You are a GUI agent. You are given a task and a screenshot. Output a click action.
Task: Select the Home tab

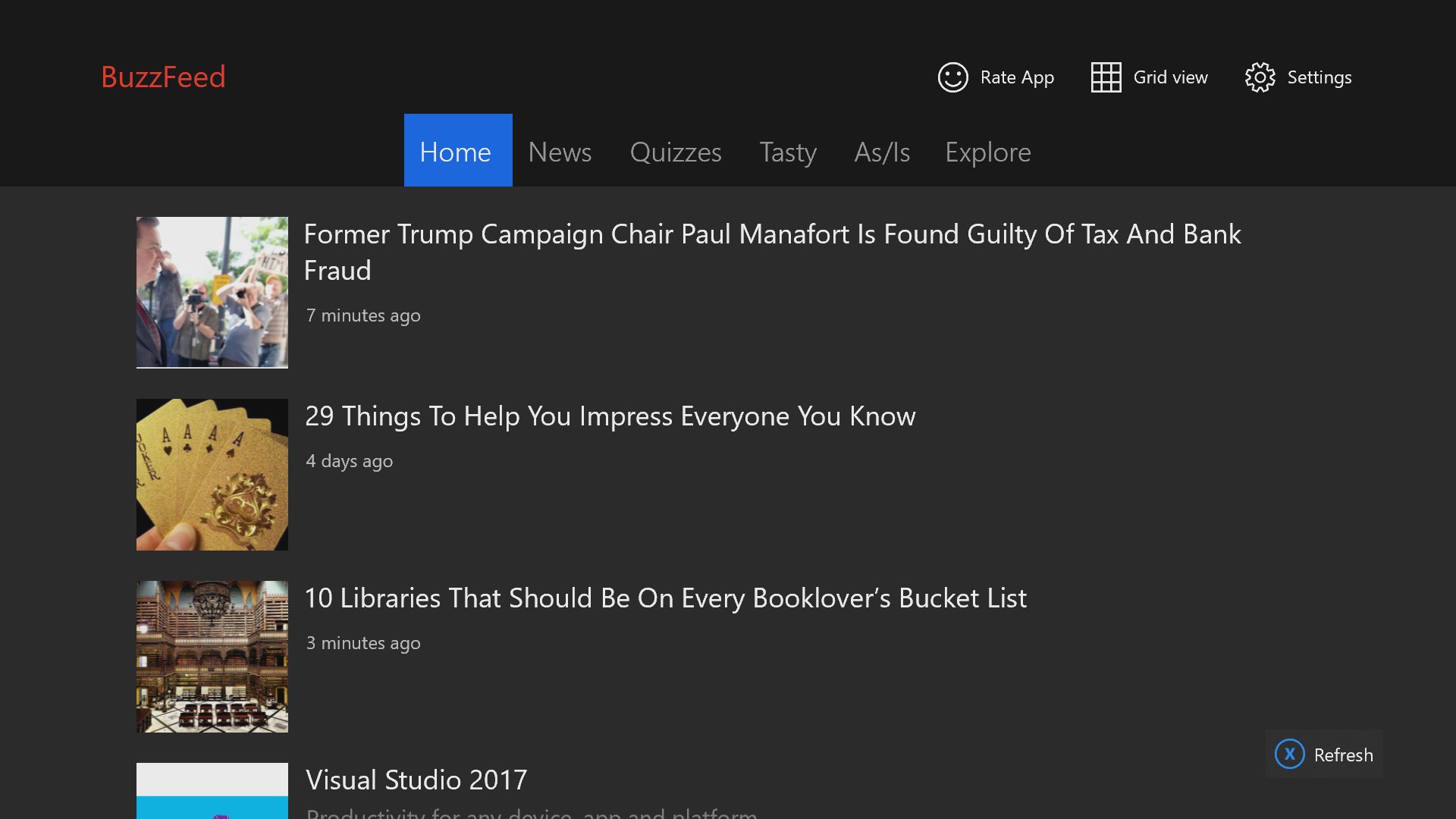pyautogui.click(x=458, y=150)
